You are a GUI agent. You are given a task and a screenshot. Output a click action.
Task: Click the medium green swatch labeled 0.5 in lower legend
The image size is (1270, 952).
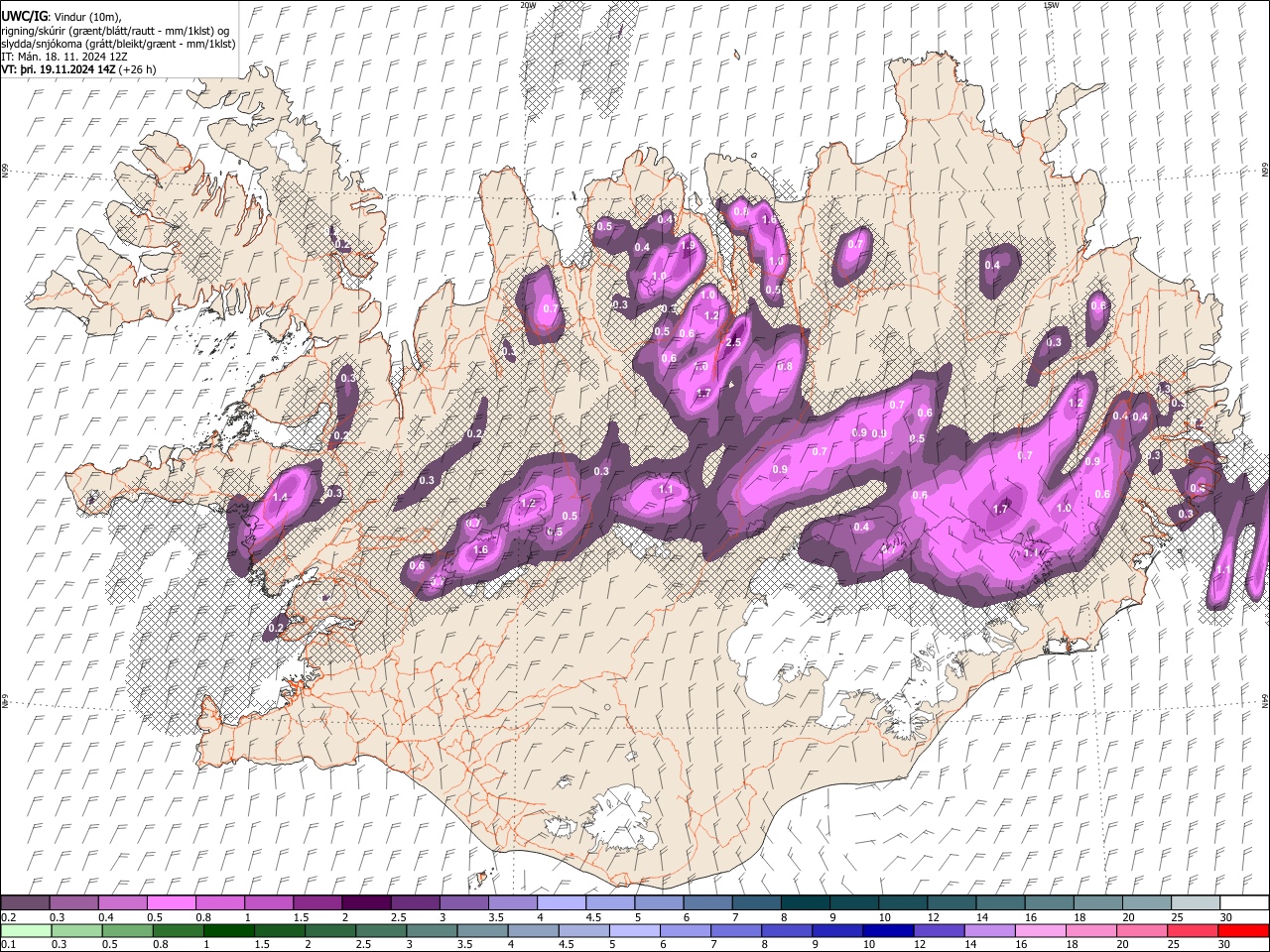pos(128,931)
